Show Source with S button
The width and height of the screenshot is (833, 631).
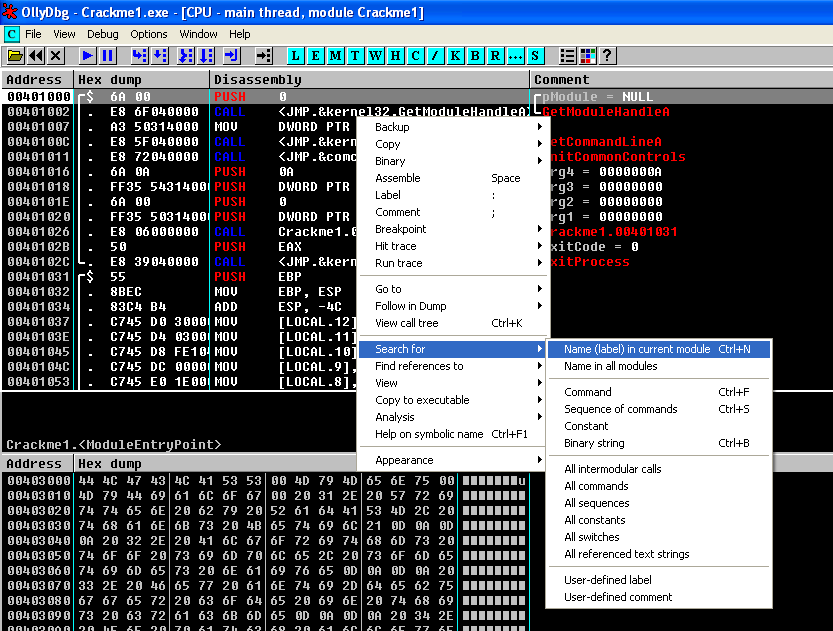click(x=535, y=56)
